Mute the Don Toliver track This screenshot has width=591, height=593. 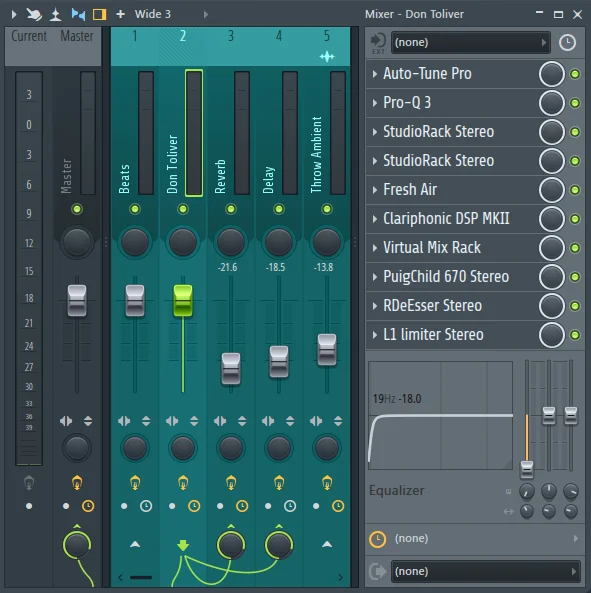[183, 209]
